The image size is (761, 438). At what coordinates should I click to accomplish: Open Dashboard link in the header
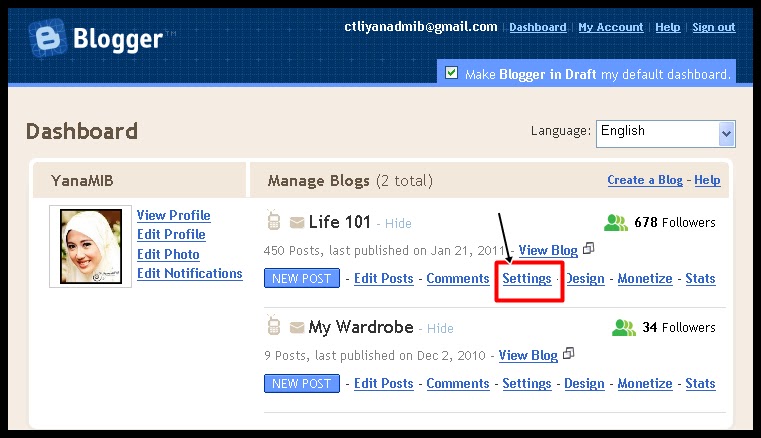[538, 27]
